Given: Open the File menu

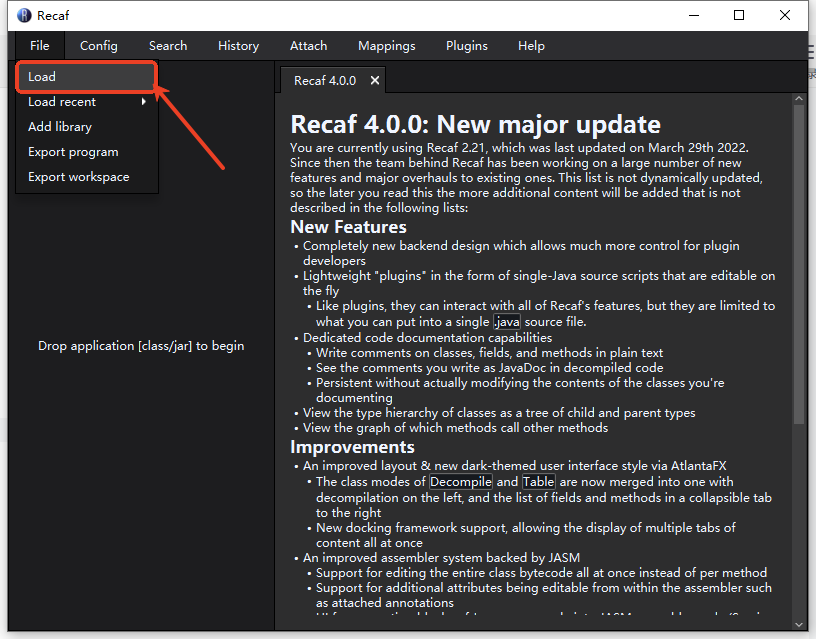Looking at the screenshot, I should 40,46.
